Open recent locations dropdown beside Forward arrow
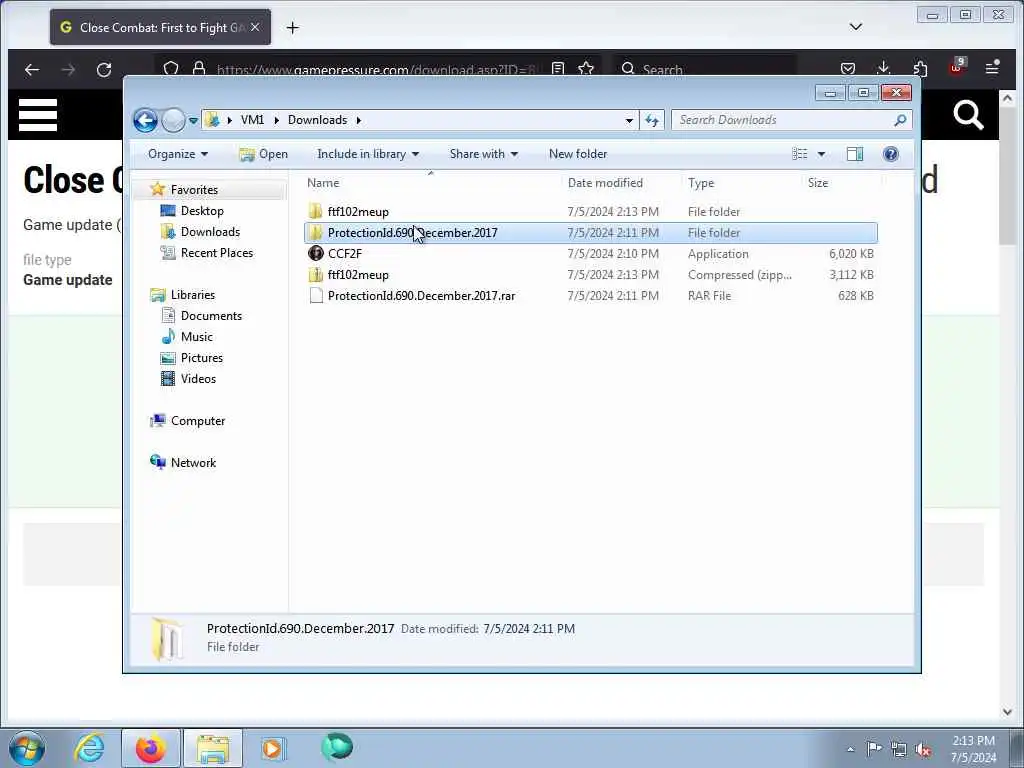This screenshot has width=1024, height=768. click(193, 121)
